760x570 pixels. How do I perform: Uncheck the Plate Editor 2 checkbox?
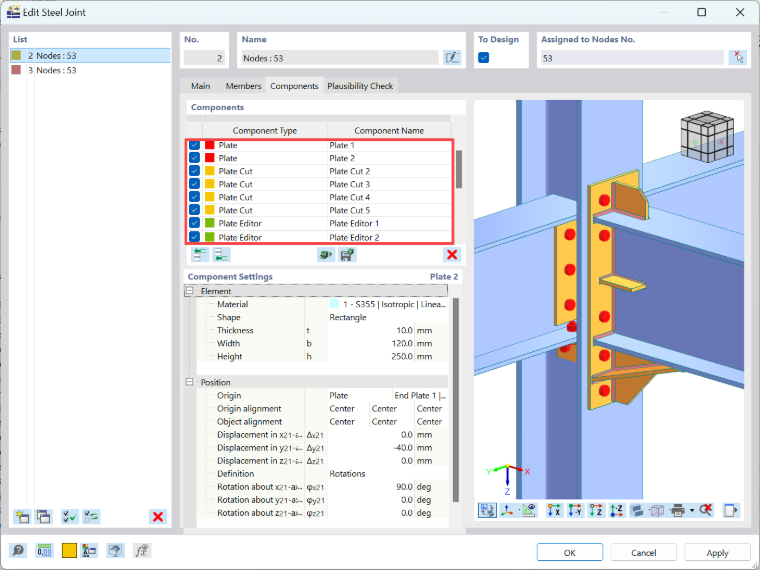(x=194, y=237)
